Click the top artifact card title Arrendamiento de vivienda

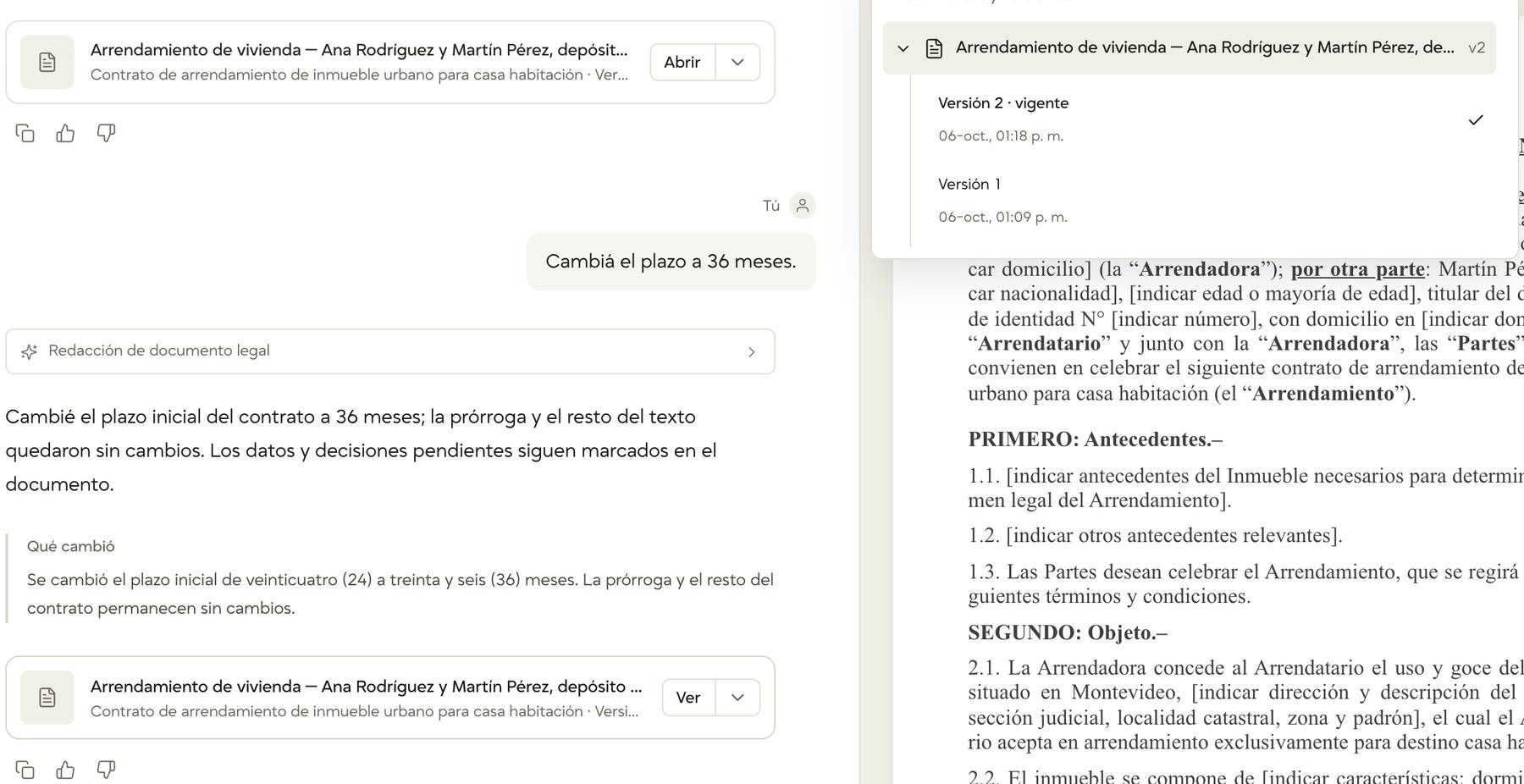[x=359, y=49]
